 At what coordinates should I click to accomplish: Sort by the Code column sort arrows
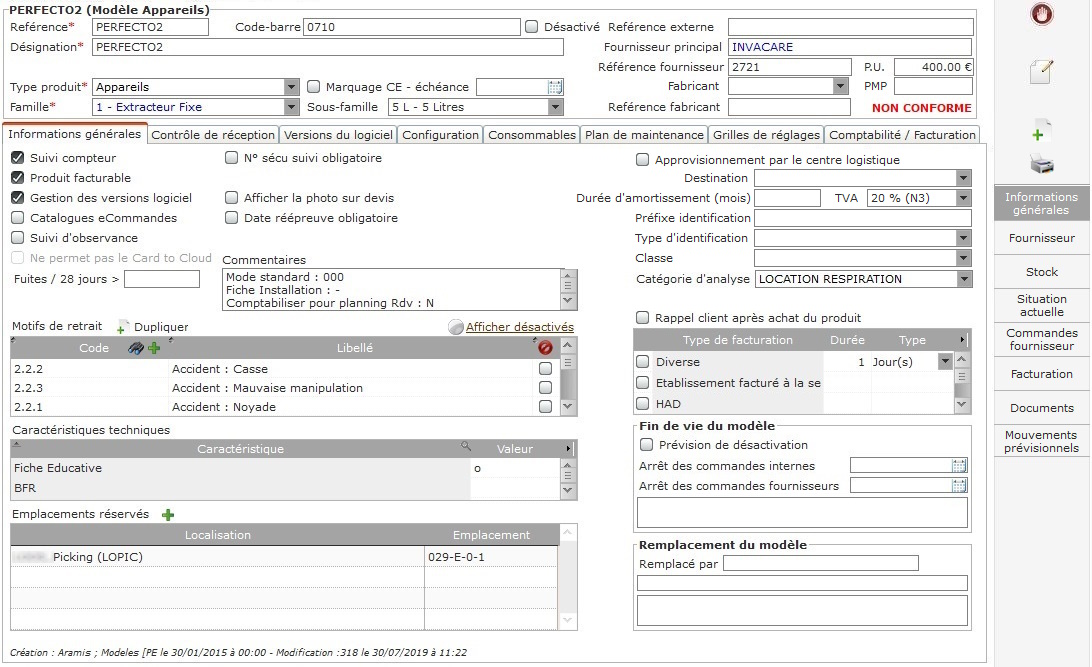(13, 340)
